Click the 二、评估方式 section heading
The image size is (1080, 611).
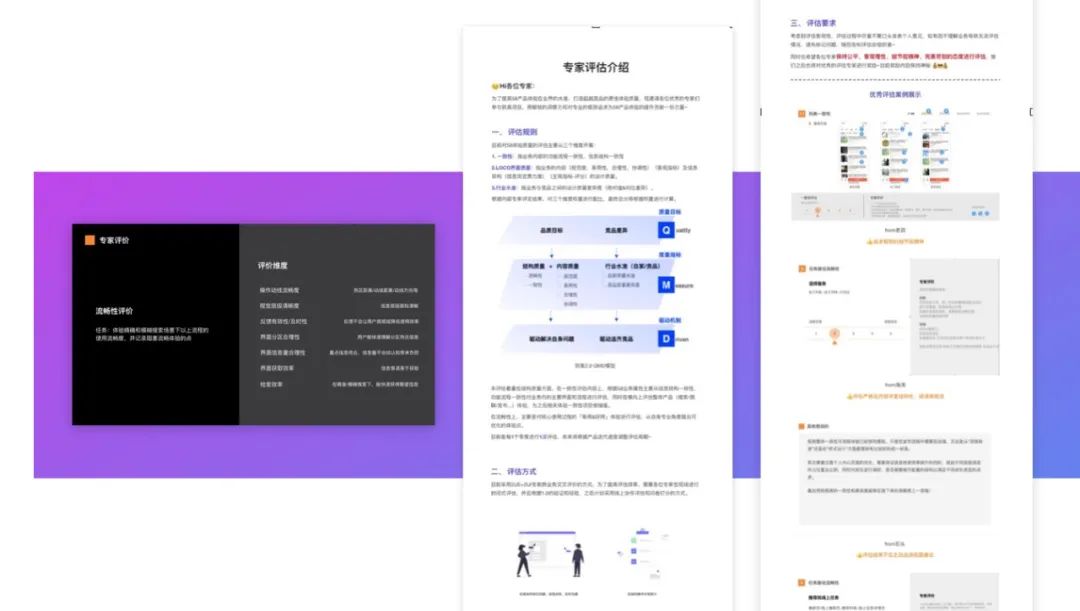[514, 471]
